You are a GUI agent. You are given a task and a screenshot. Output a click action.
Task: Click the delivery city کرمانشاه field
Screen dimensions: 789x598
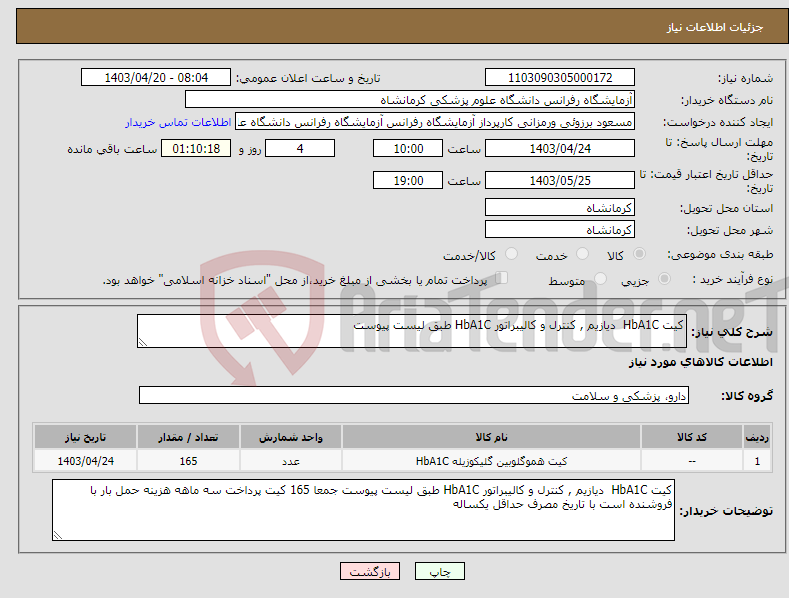tap(560, 230)
